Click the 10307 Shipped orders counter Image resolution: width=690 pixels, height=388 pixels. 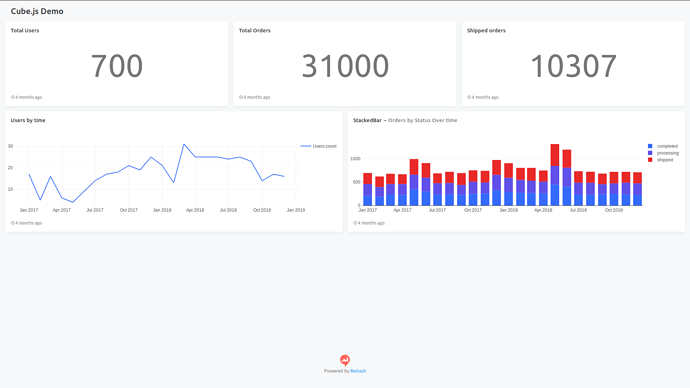coord(573,66)
